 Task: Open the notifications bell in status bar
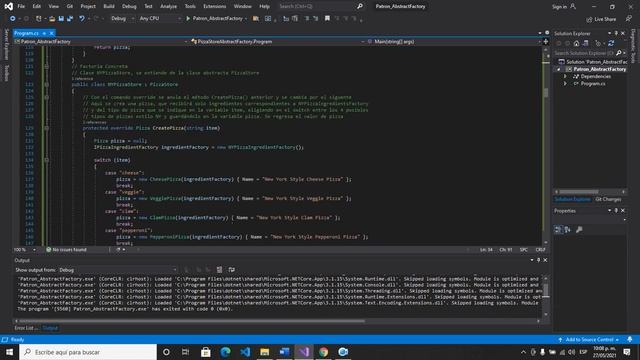point(630,340)
